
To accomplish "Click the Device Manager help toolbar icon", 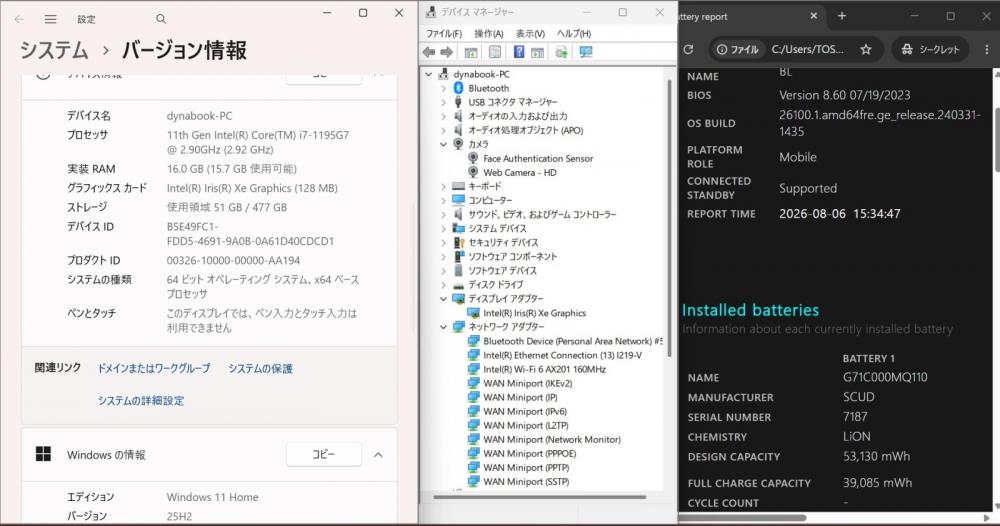I will pos(519,52).
